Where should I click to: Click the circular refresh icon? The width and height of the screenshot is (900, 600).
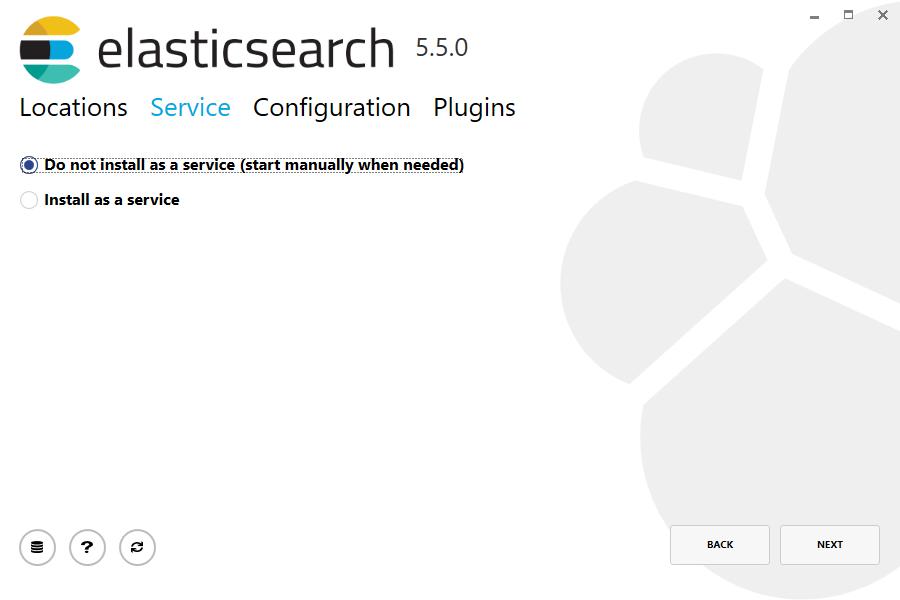pos(137,547)
